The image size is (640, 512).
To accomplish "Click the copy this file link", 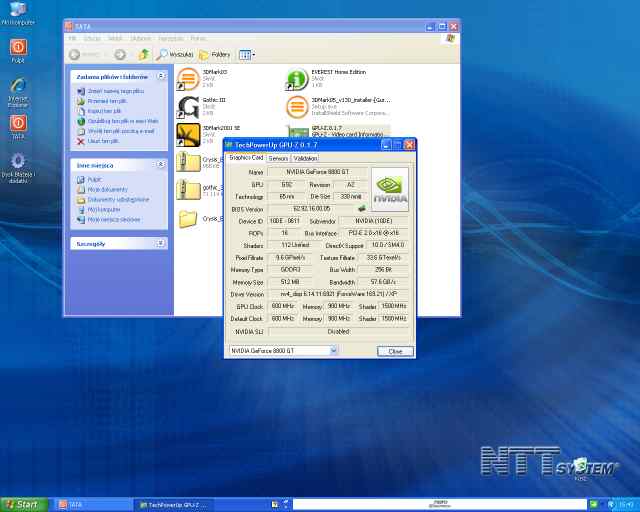I will click(104, 111).
